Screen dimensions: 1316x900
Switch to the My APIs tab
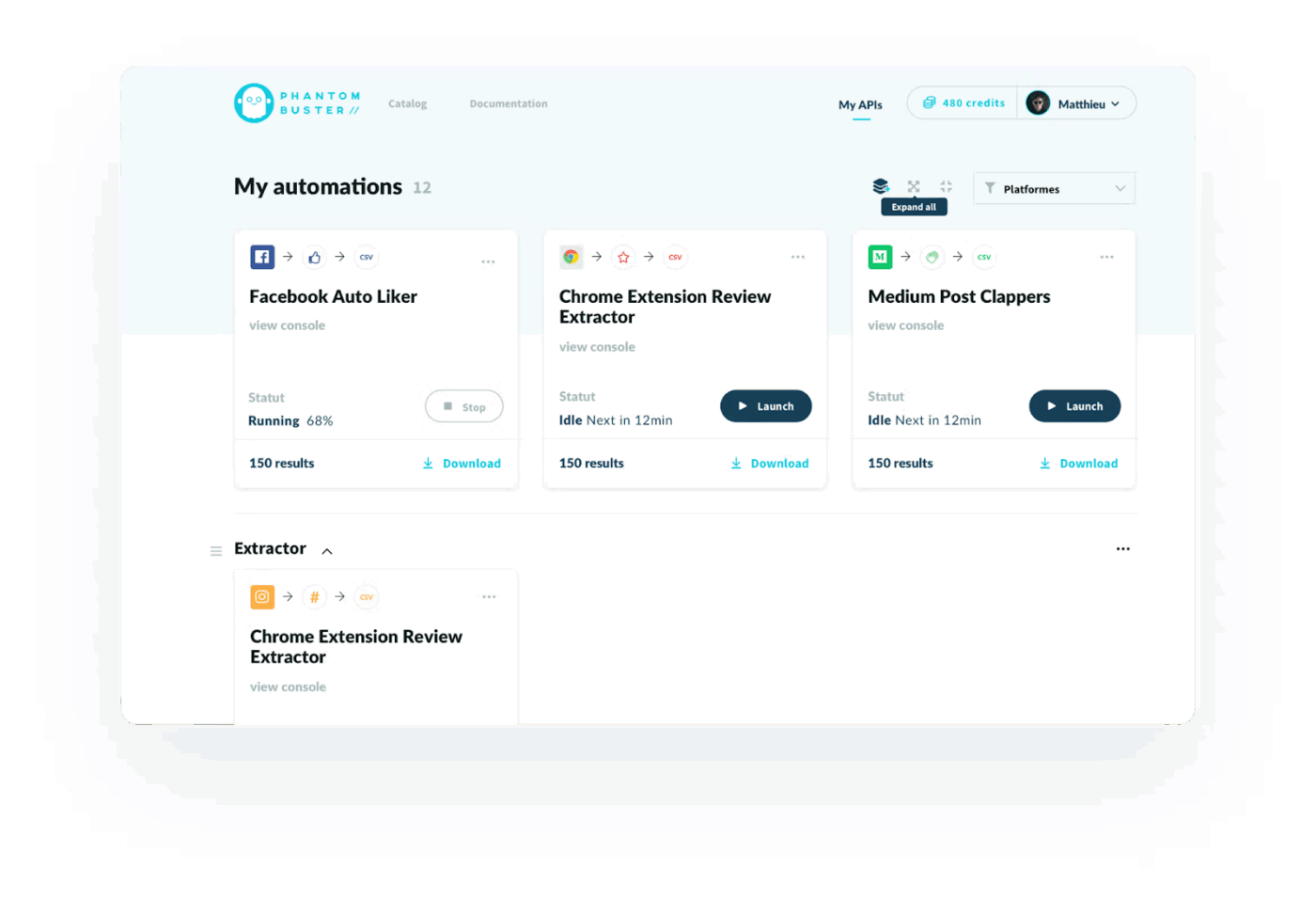[x=860, y=105]
